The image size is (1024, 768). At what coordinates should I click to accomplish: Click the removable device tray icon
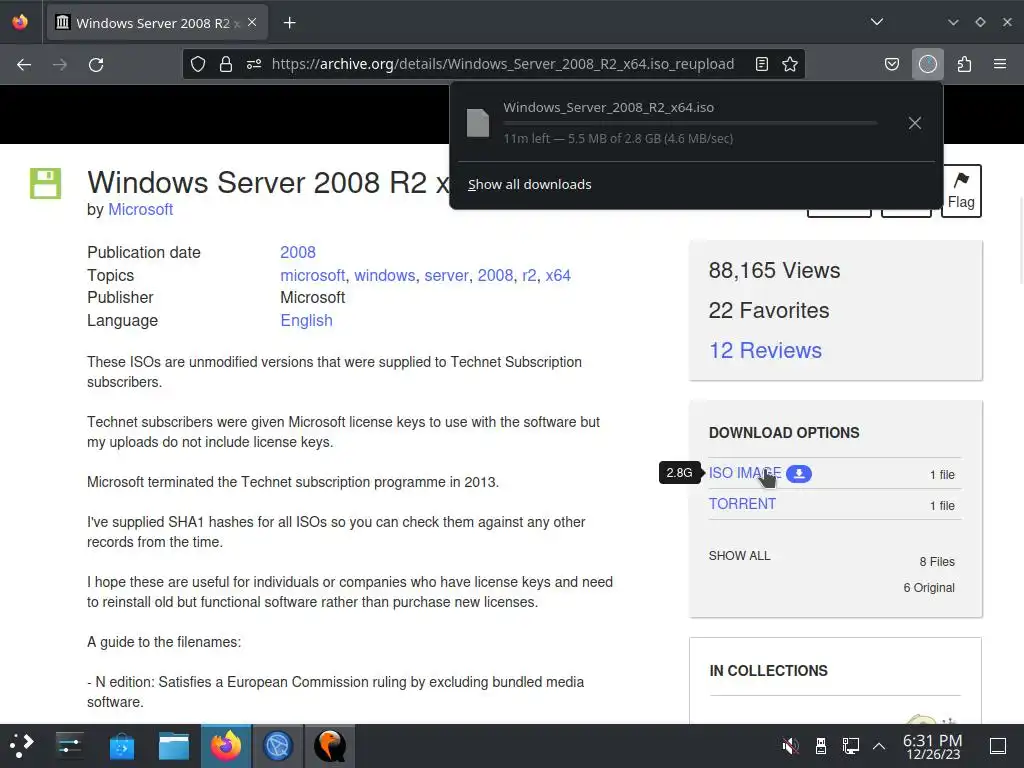821,746
